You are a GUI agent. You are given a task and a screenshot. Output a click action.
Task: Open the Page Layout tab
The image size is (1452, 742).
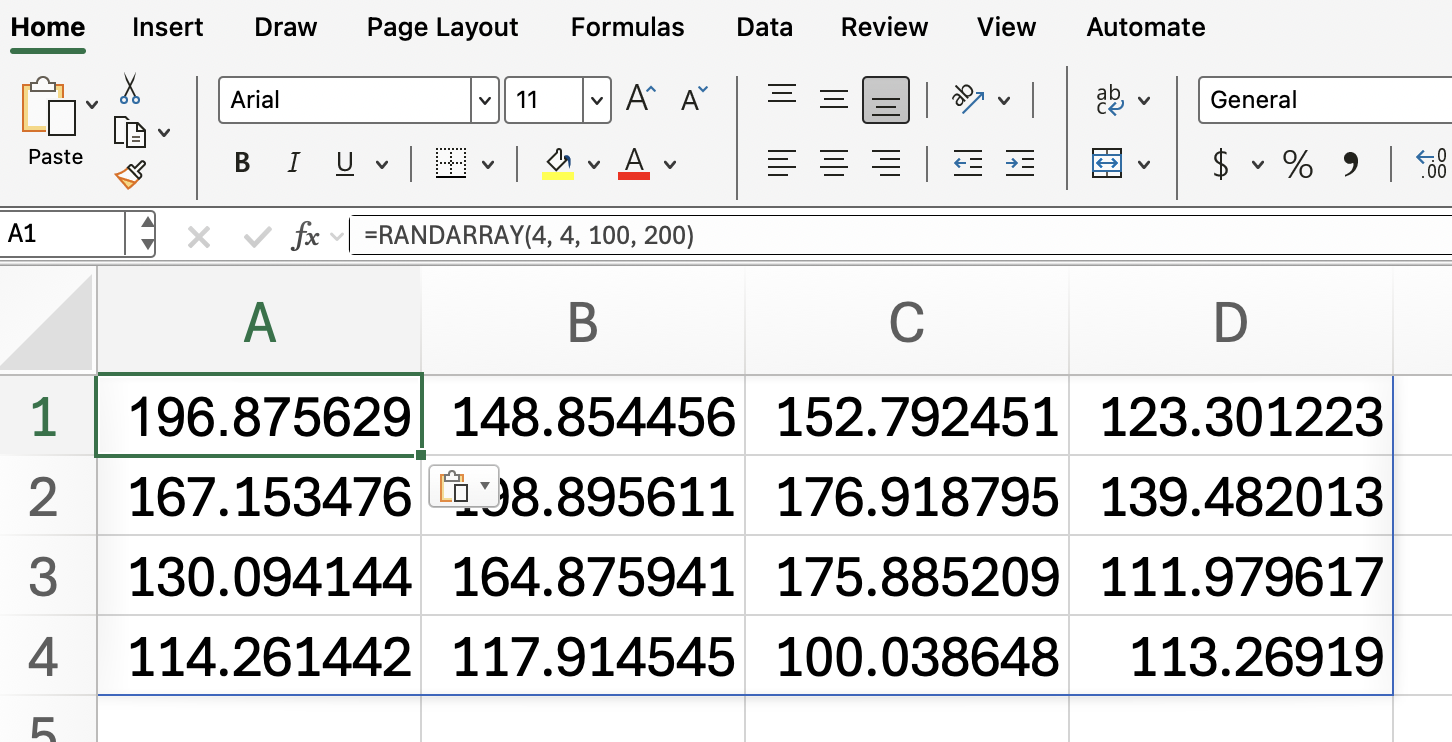click(x=442, y=27)
